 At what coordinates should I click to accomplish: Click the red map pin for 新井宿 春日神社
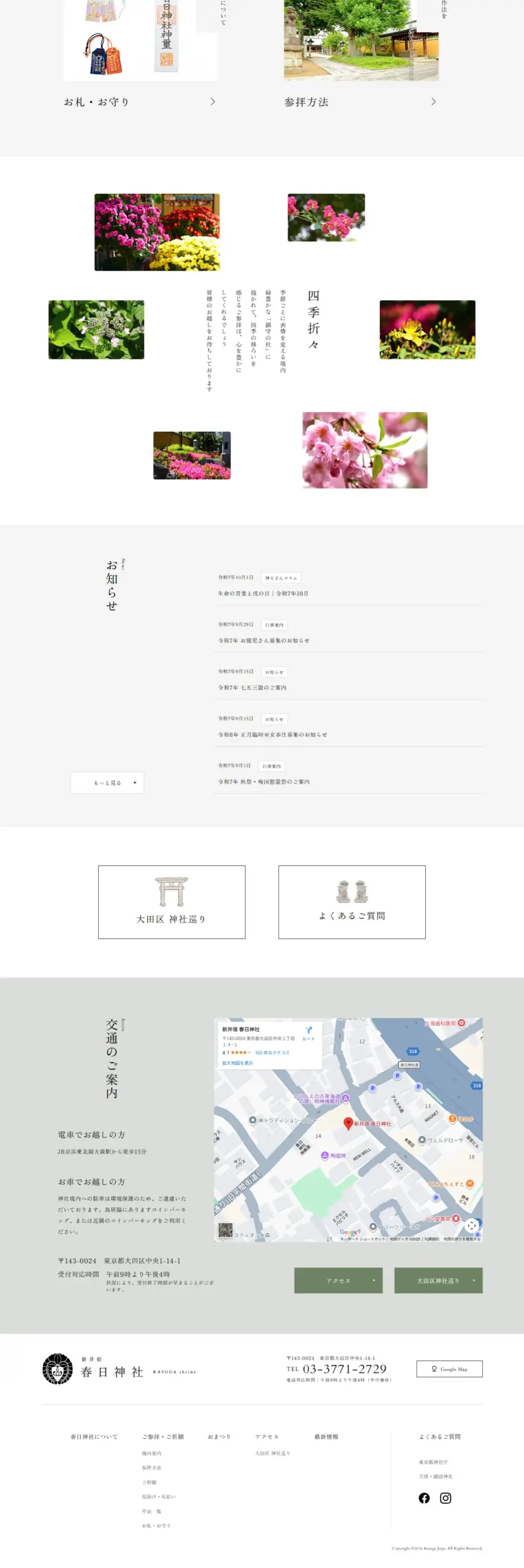348,1122
